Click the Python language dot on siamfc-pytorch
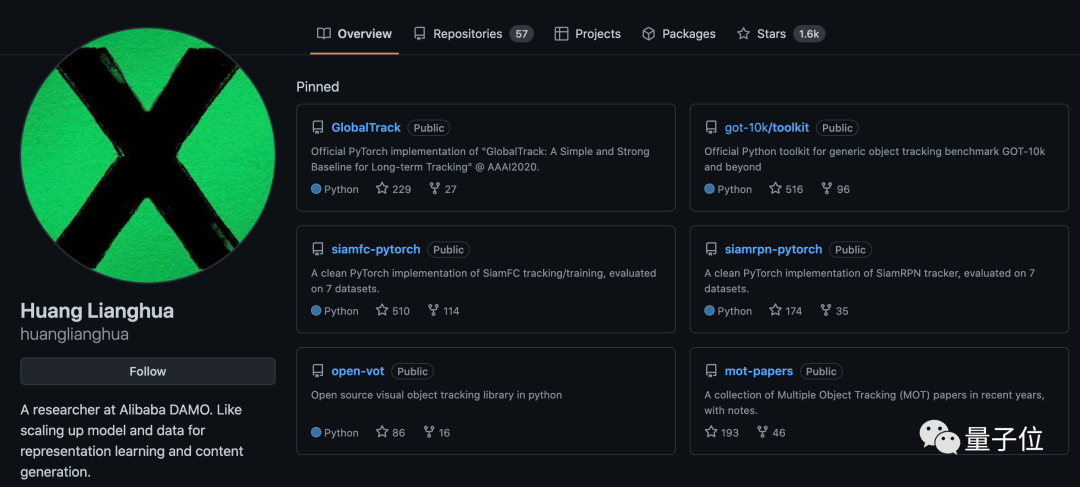This screenshot has width=1080, height=487. point(316,311)
